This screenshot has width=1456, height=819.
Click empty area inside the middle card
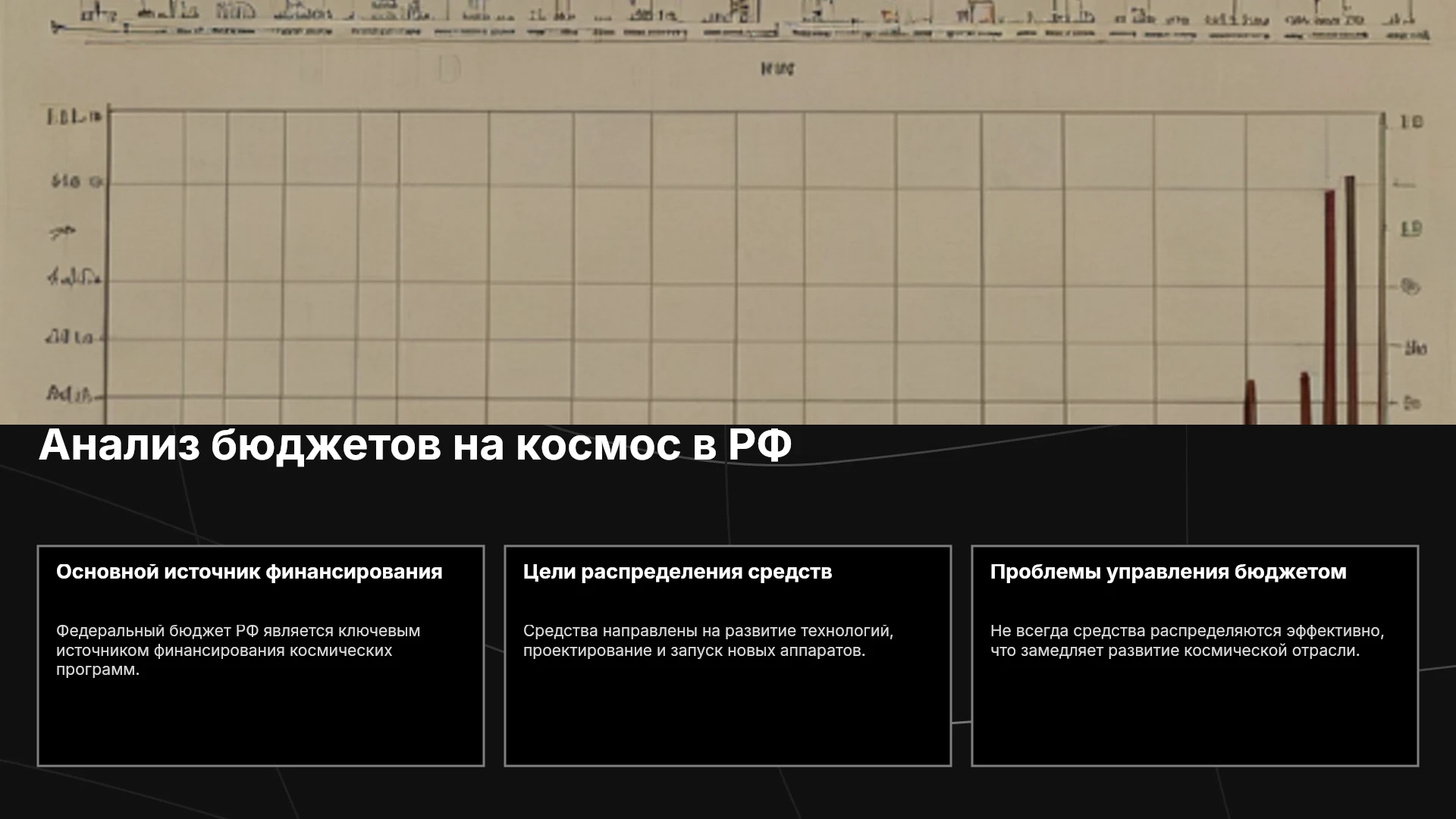click(727, 713)
